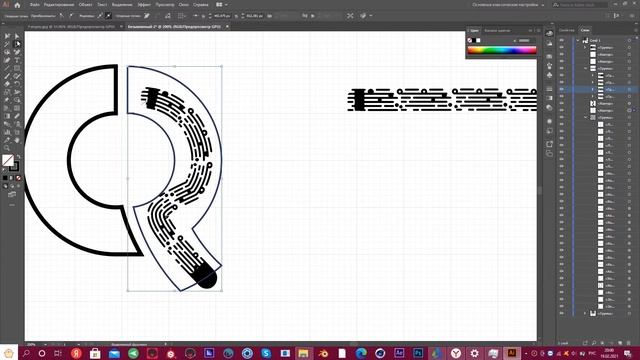Click target circle of highlighted sublayer

[629, 89]
